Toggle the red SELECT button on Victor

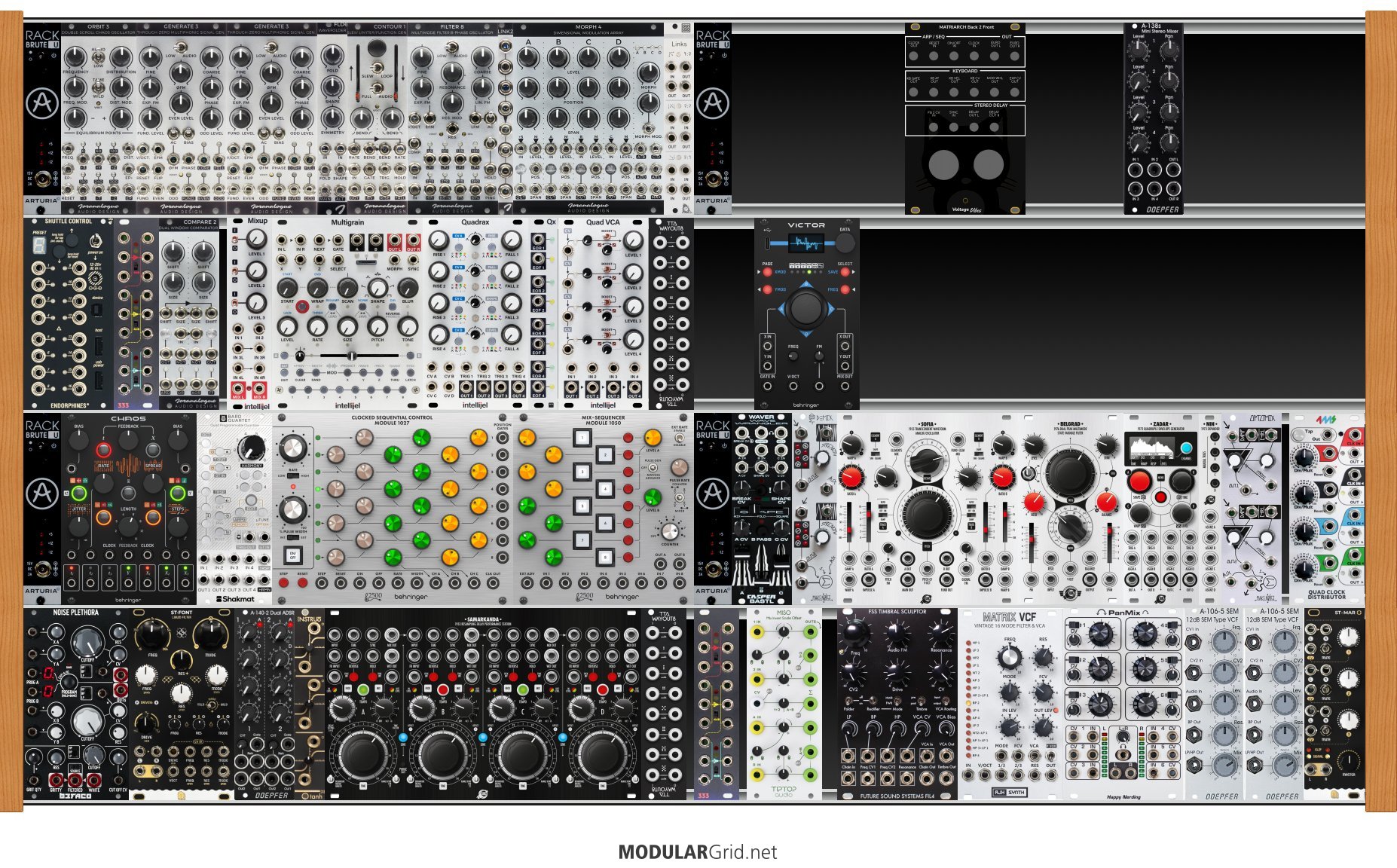(x=845, y=272)
